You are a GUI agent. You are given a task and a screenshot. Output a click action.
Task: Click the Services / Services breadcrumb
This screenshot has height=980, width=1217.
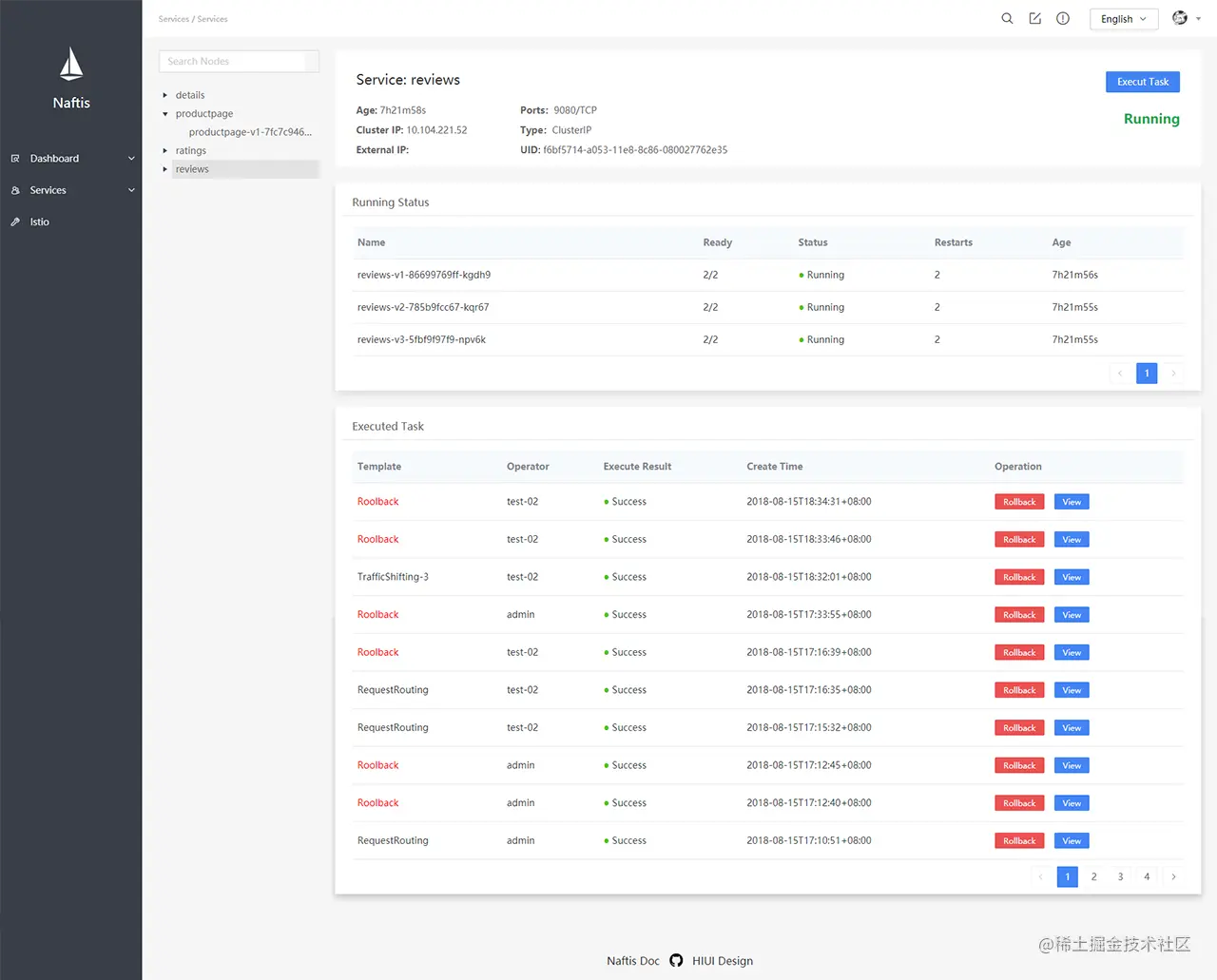point(193,19)
